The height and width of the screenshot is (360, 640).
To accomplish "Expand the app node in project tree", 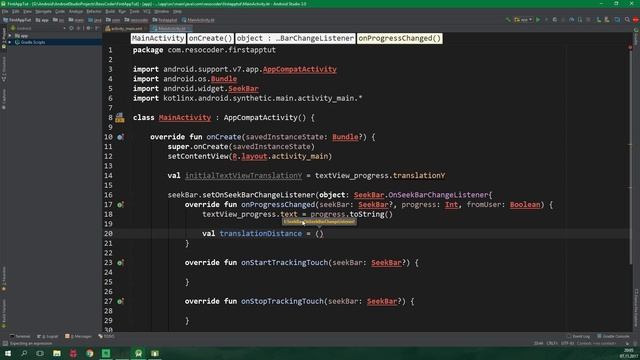I will pos(10,36).
